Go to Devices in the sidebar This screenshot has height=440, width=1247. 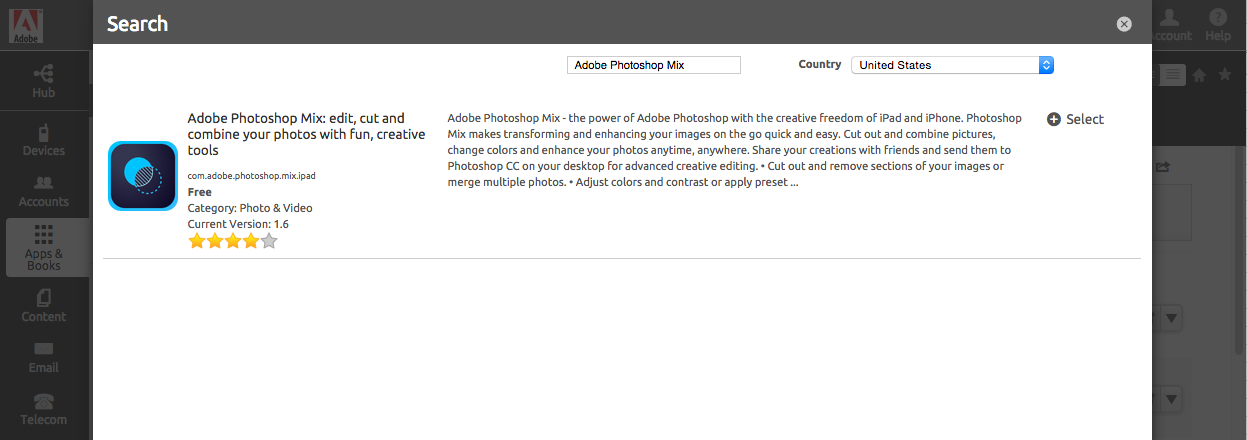pos(43,139)
